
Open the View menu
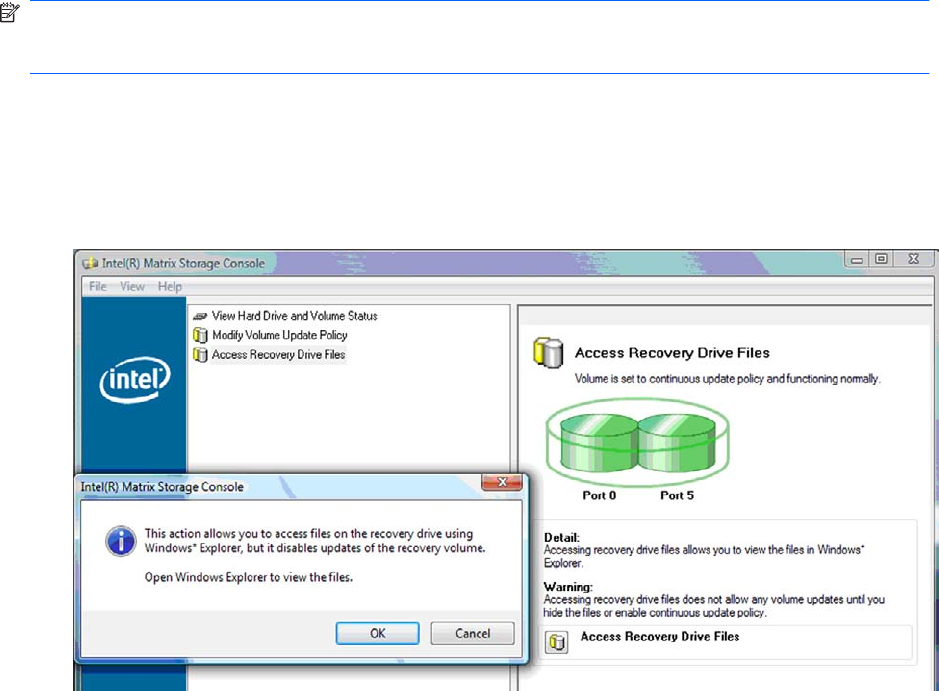[132, 286]
